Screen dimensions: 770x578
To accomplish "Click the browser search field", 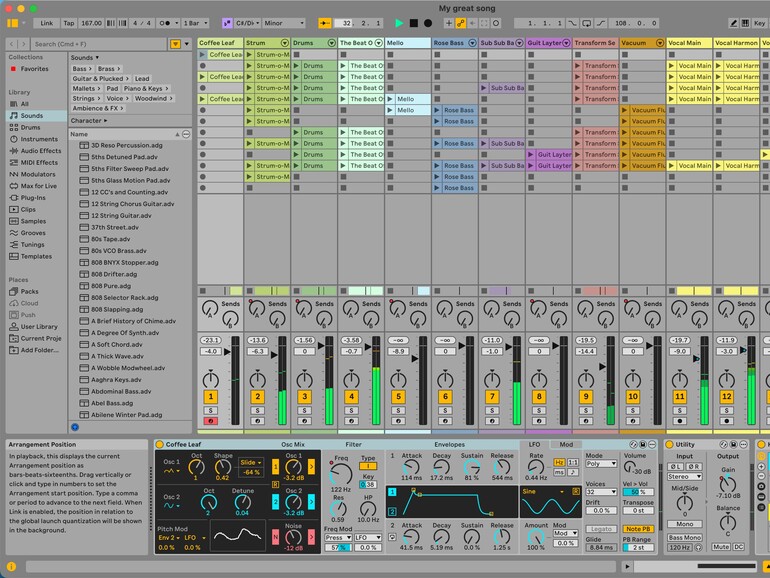I will pos(98,44).
